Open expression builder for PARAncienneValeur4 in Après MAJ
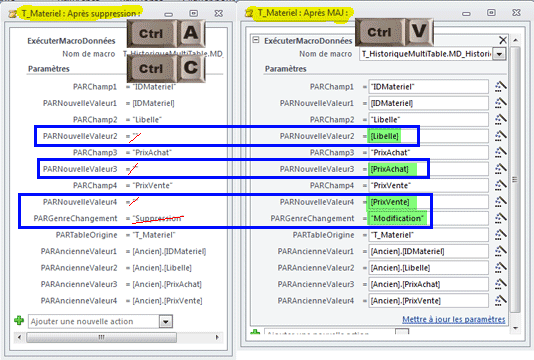 tap(500, 300)
